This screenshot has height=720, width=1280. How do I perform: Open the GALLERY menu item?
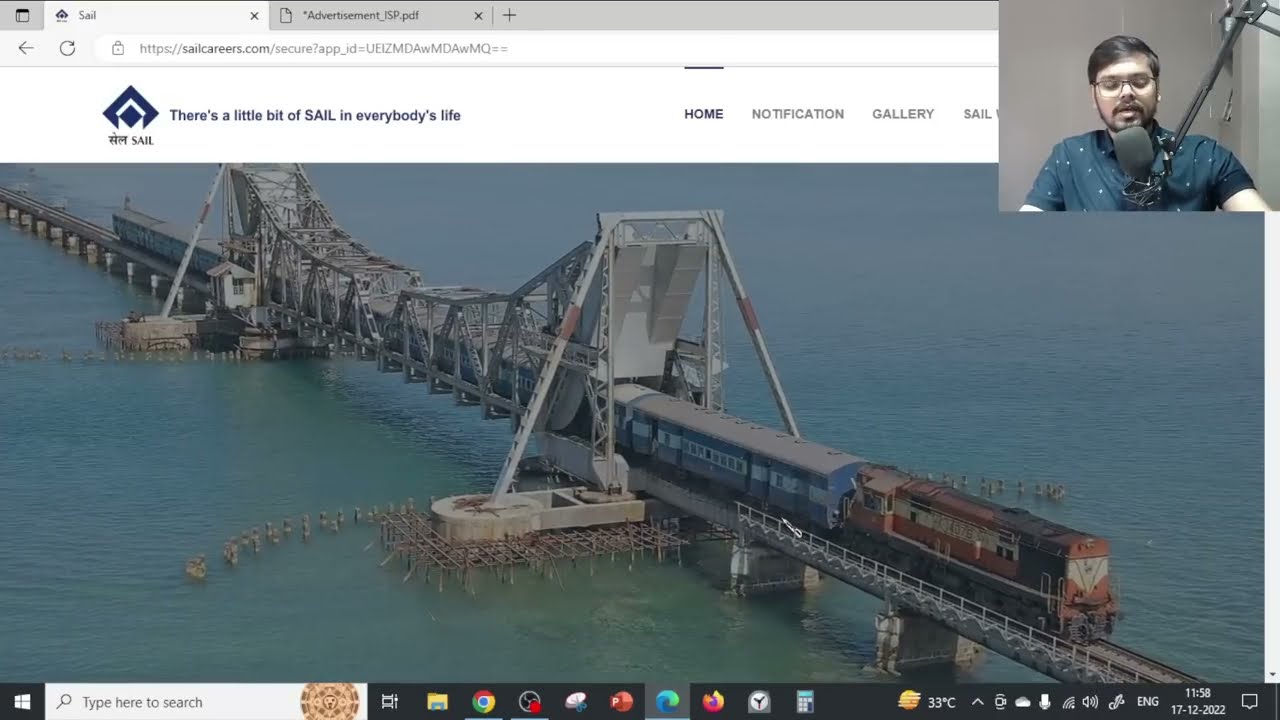902,114
